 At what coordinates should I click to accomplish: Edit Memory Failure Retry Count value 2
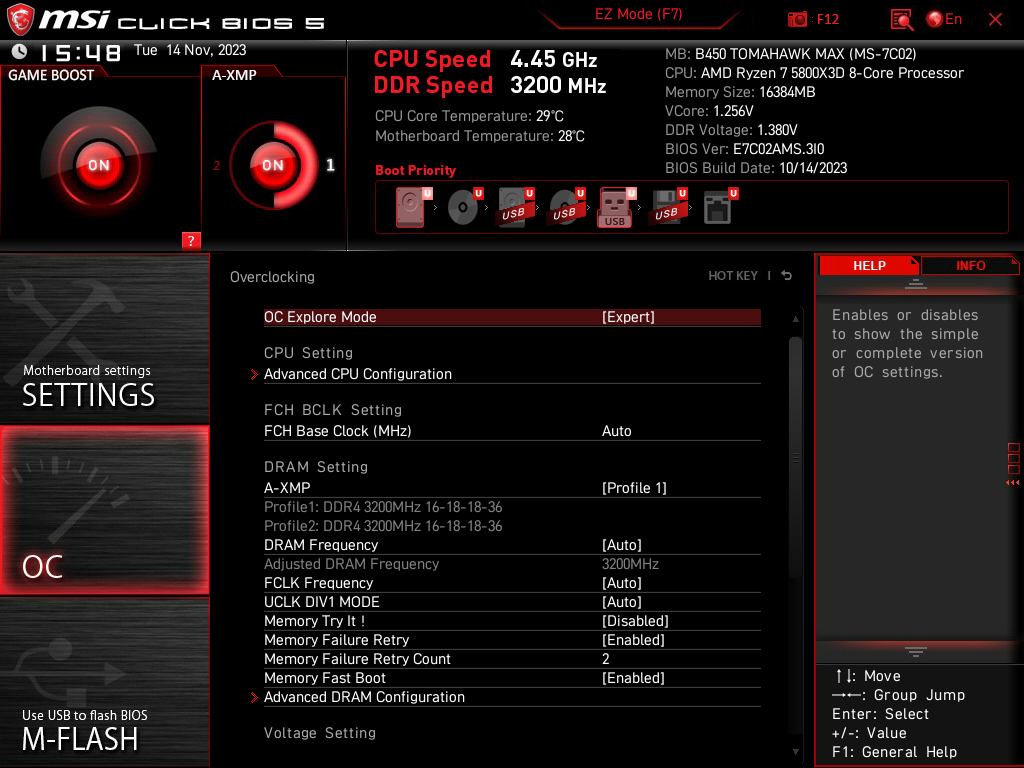tap(605, 659)
